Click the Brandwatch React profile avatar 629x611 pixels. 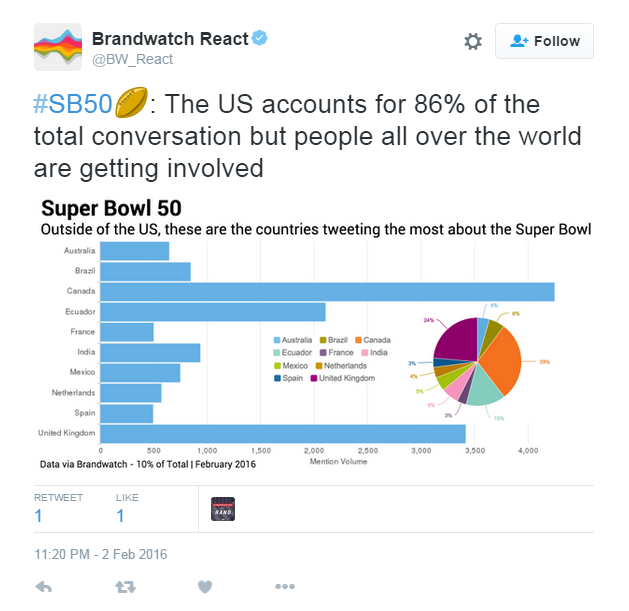click(x=58, y=47)
